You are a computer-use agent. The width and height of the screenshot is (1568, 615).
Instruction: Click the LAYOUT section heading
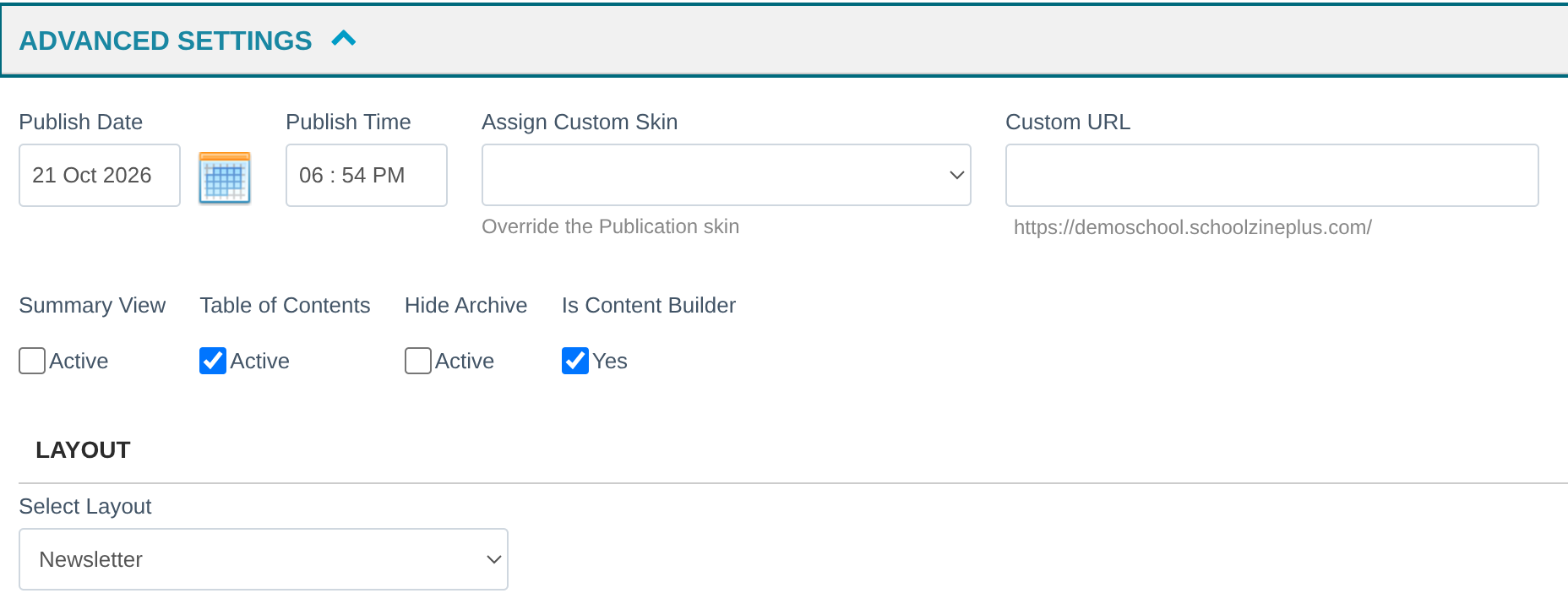pos(83,450)
